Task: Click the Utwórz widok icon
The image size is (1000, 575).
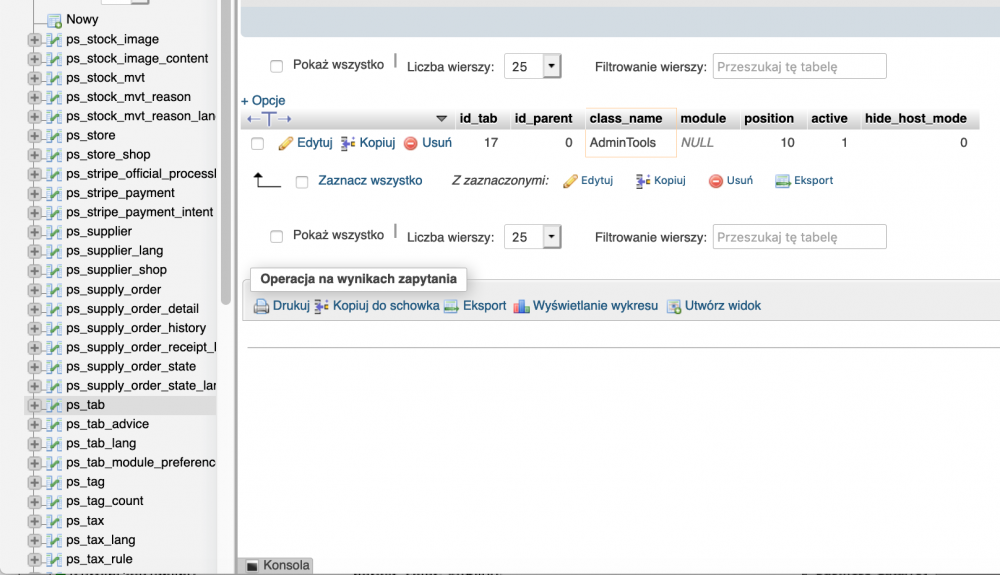Action: 673,307
